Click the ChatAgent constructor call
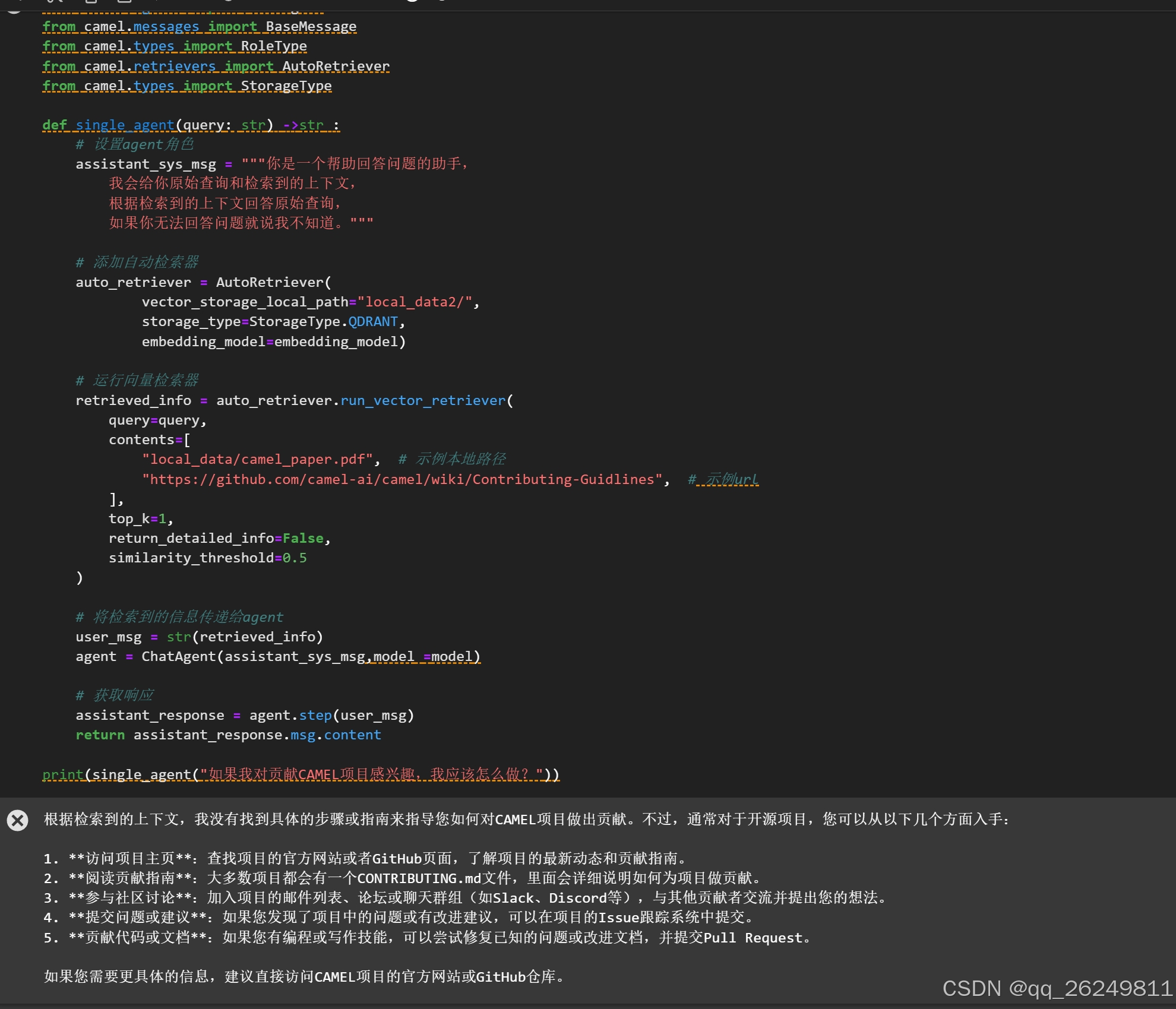Screen dimensions: 1176x1009 pos(178,656)
